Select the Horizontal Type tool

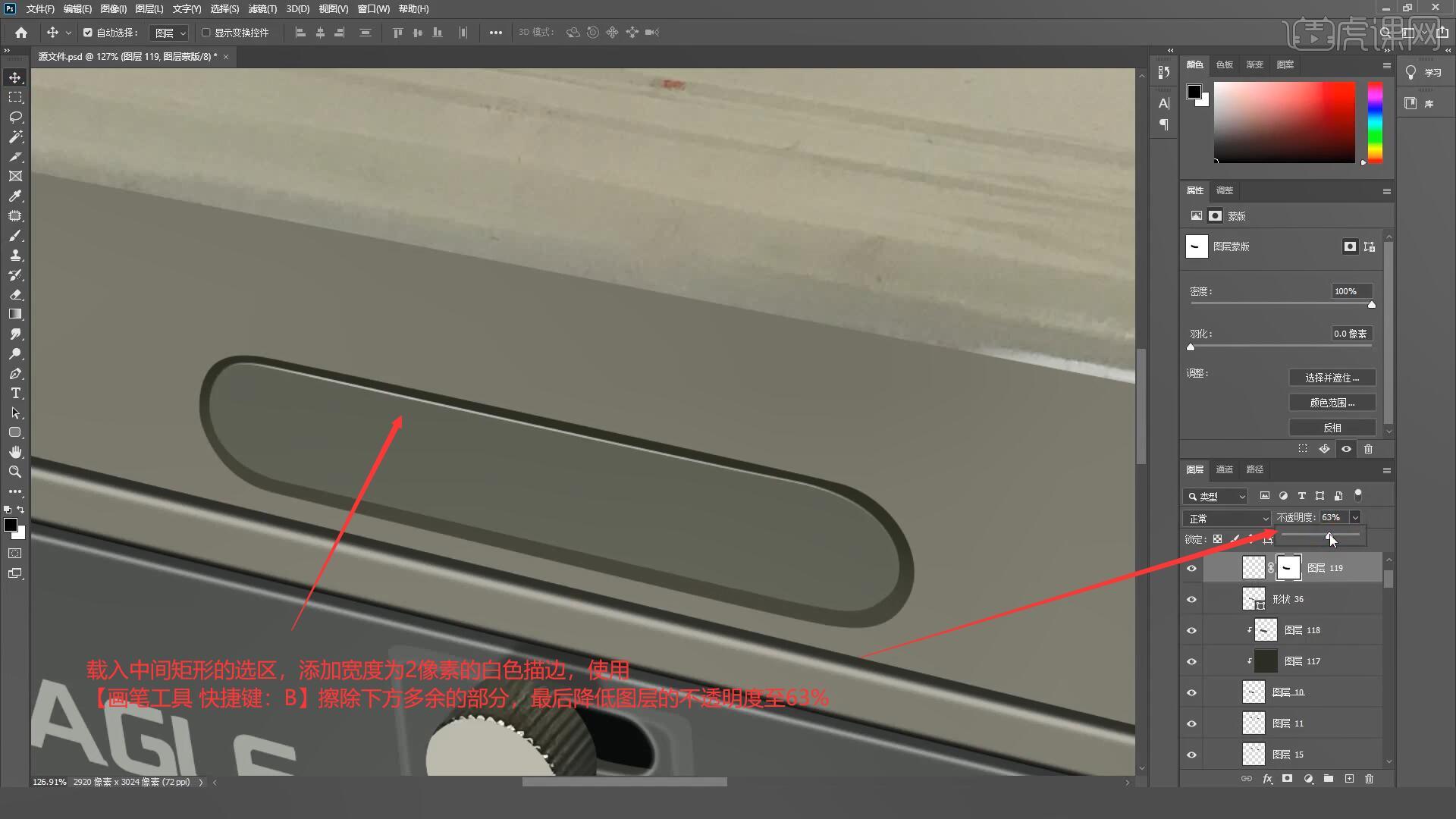tap(15, 394)
